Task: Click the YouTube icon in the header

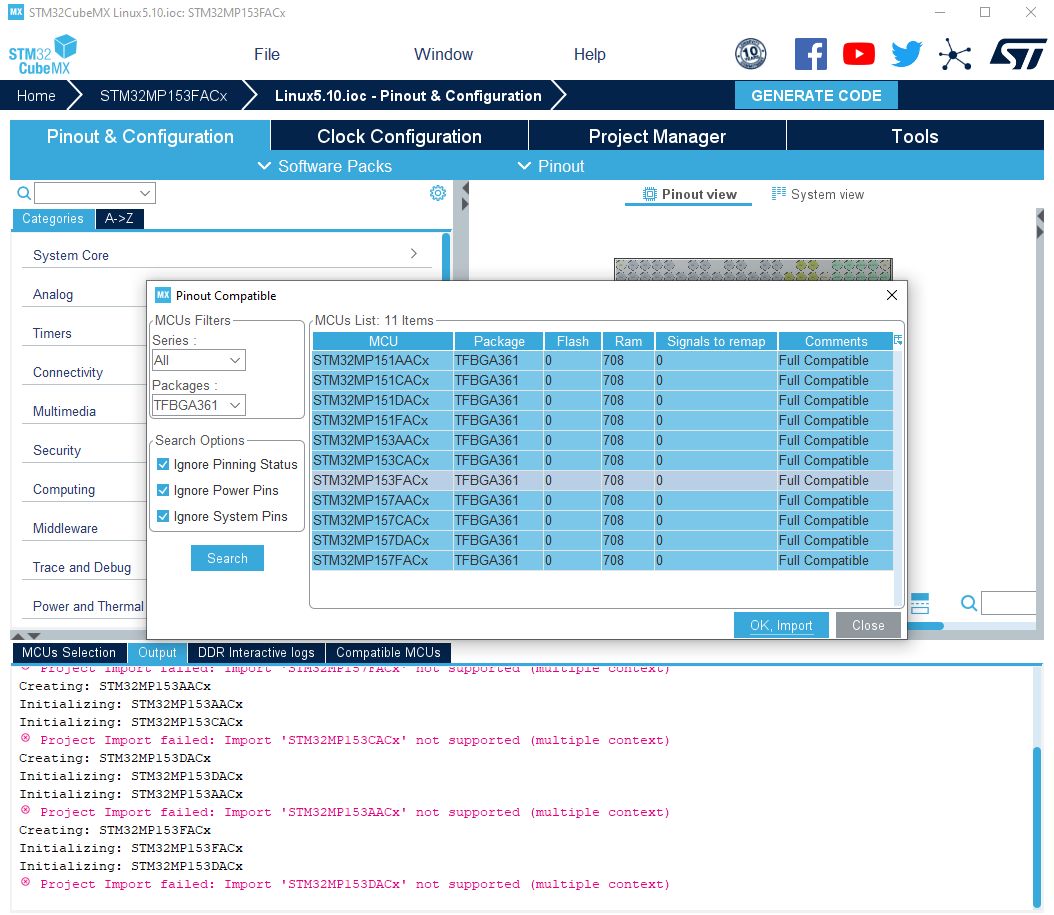Action: [x=858, y=54]
